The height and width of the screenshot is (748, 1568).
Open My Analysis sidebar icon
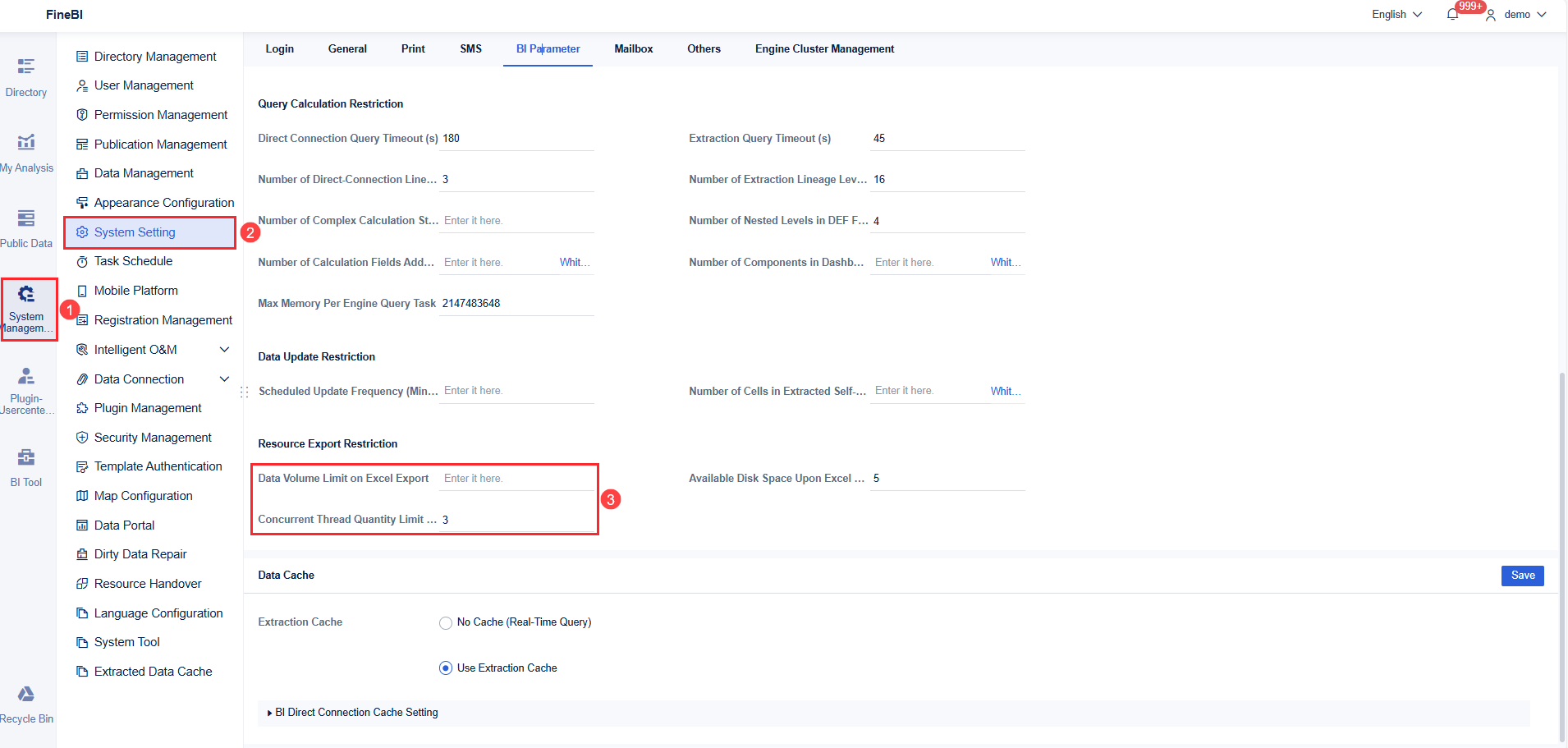click(x=26, y=142)
